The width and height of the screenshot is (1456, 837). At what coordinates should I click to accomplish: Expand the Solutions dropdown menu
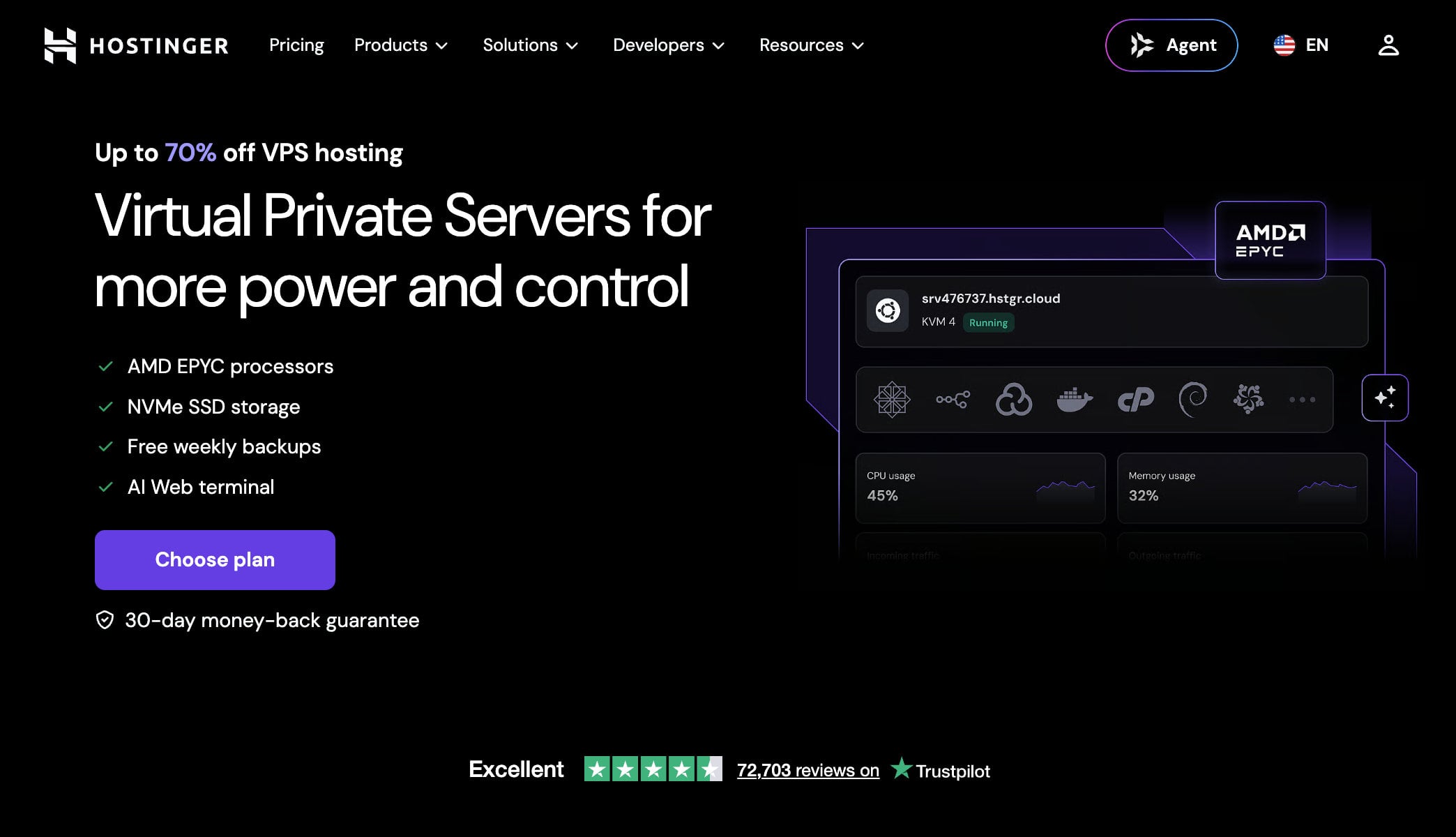[x=531, y=45]
